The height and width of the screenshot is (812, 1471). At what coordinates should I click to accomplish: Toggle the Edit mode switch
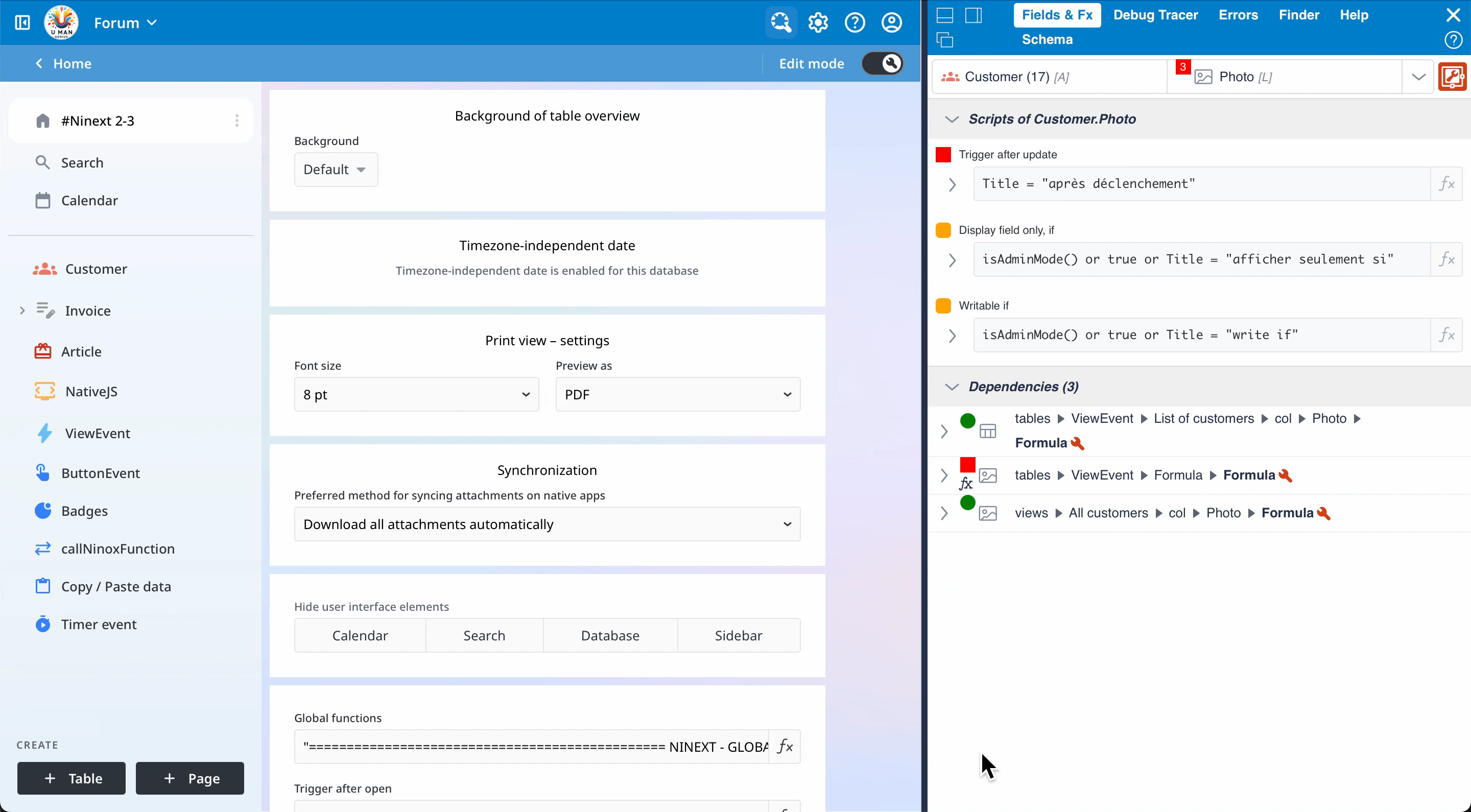[x=882, y=63]
